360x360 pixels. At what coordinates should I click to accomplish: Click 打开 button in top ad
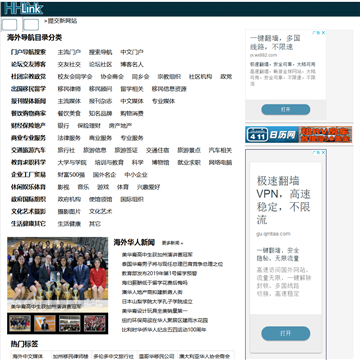pyautogui.click(x=286, y=110)
